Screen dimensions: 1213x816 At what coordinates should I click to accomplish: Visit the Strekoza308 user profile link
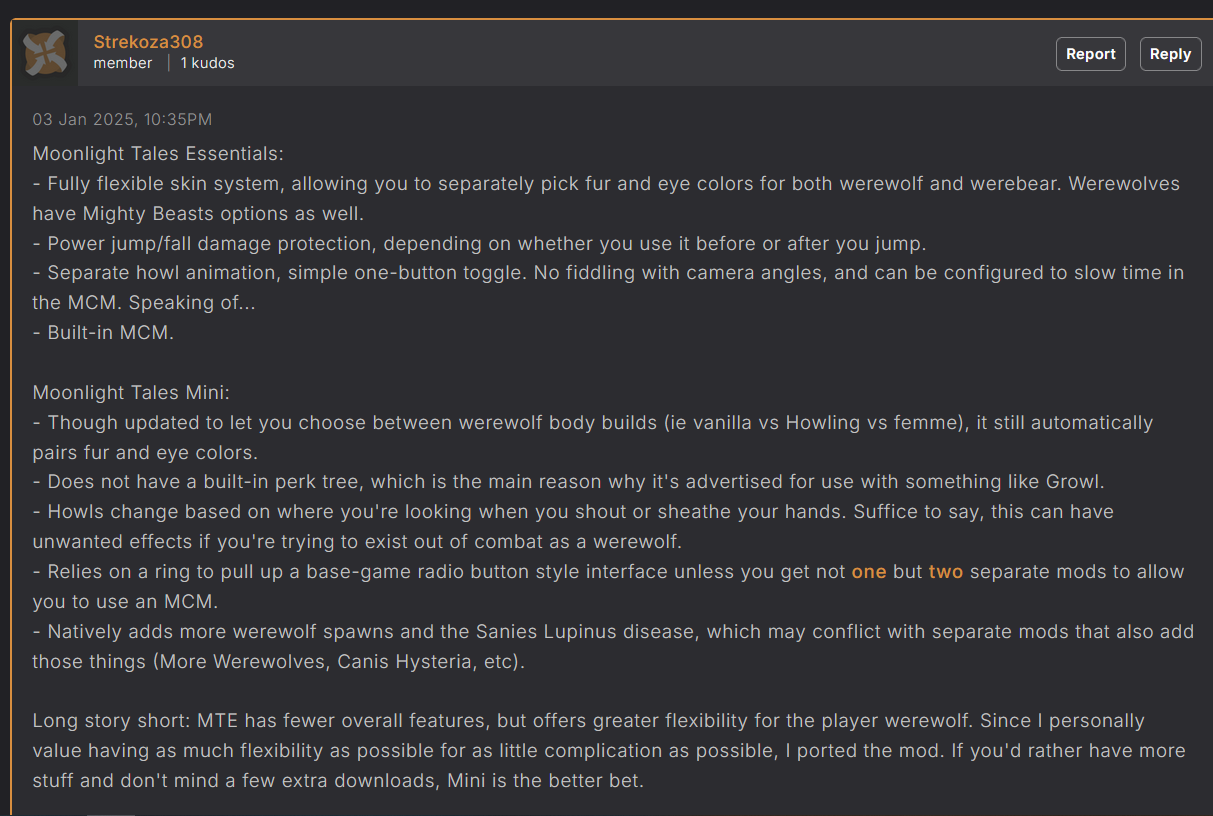[148, 42]
